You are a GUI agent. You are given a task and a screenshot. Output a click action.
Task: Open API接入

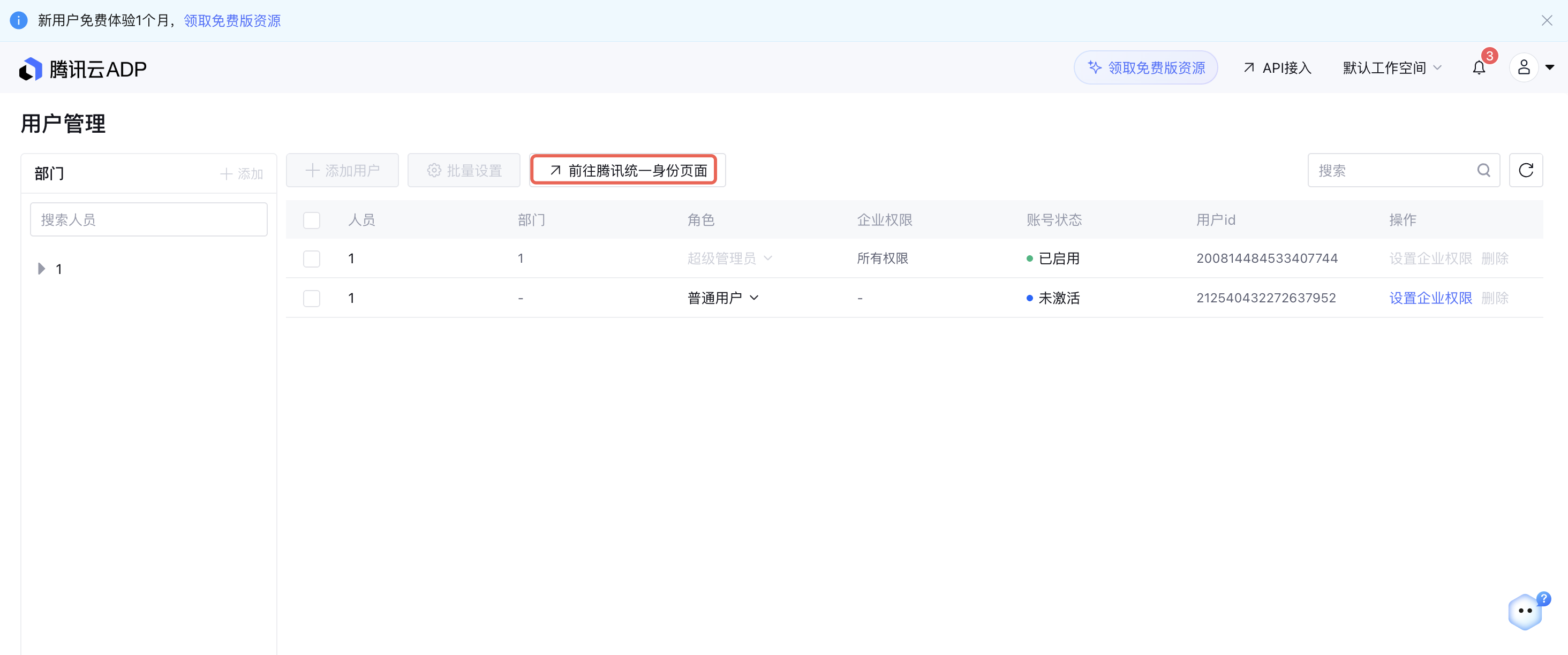coord(1277,67)
